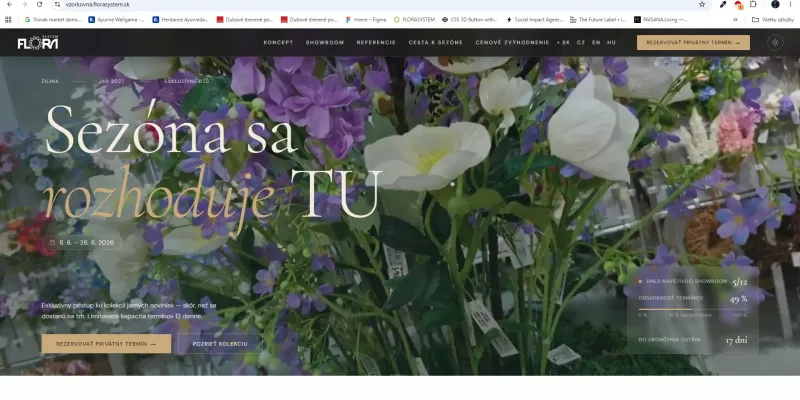This screenshot has height=400, width=800.
Task: Open site information icon in address bar
Action: click(x=58, y=5)
